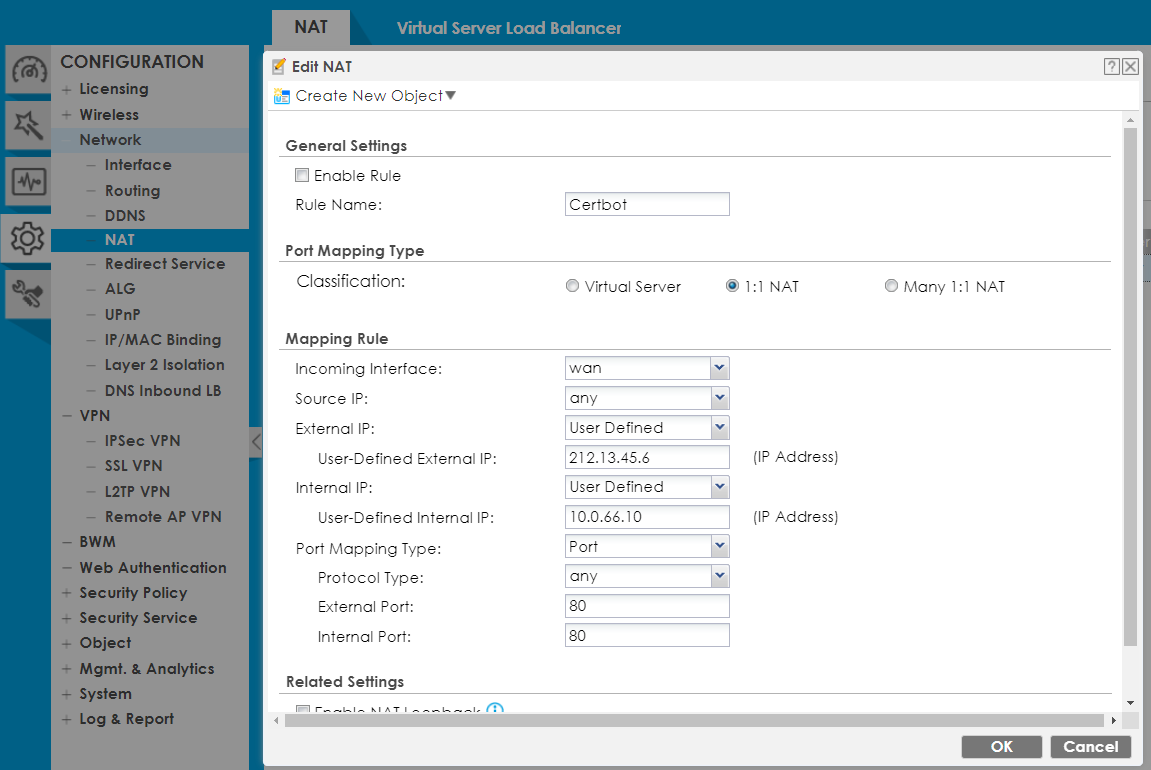Open Layer 2 Isolation menu item

[164, 365]
